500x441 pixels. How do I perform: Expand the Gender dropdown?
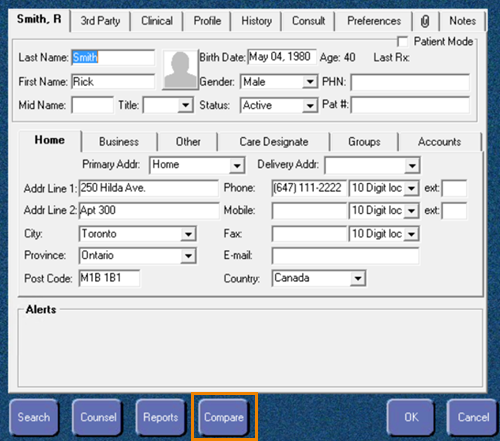coord(310,82)
